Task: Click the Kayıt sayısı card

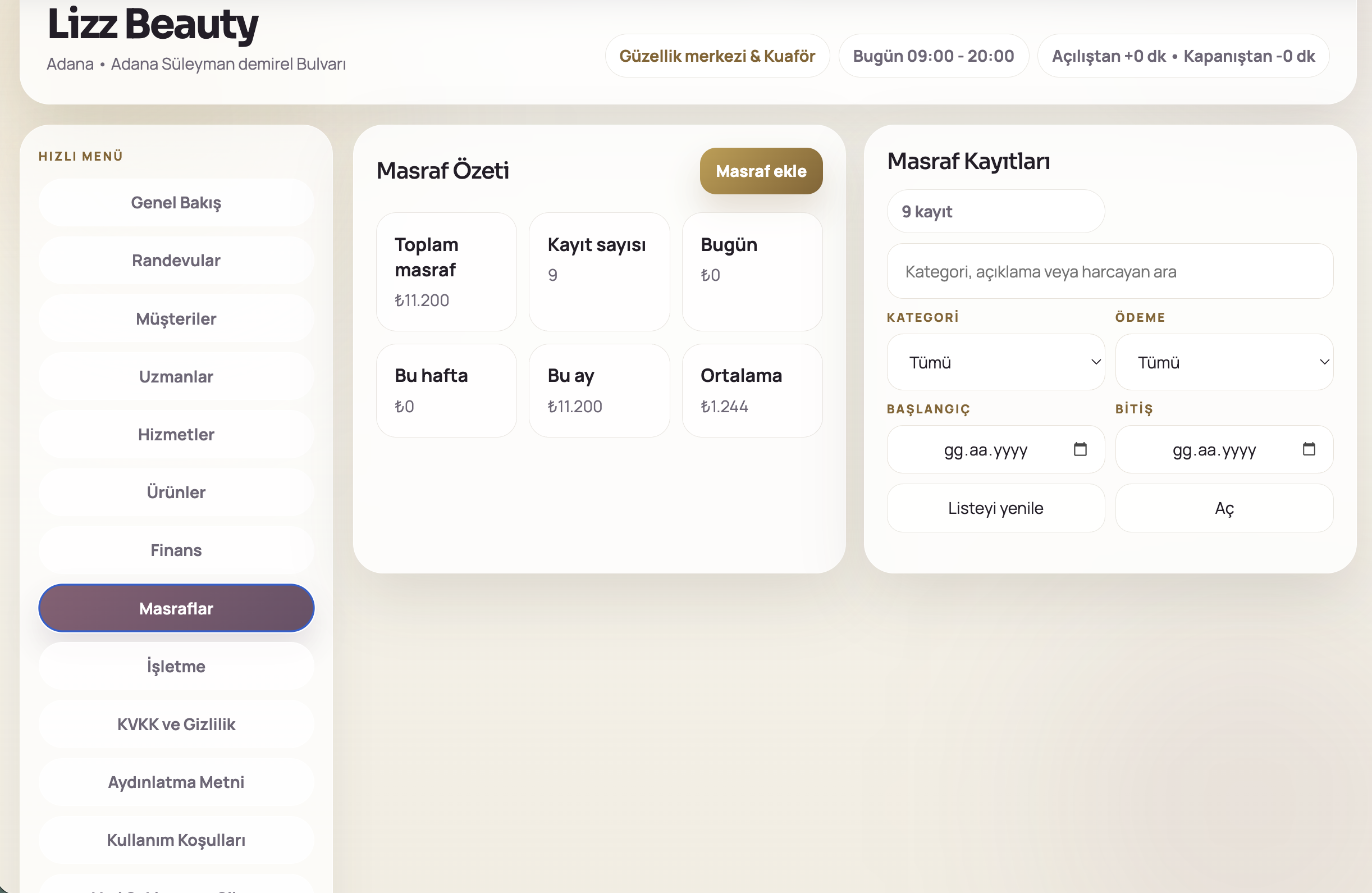Action: (599, 272)
